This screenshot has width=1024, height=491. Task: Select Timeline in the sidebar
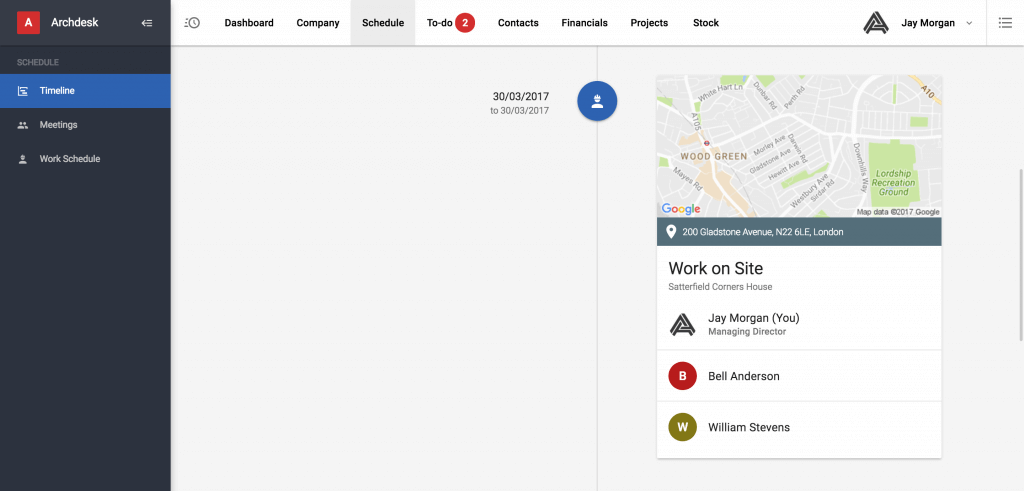click(x=86, y=91)
